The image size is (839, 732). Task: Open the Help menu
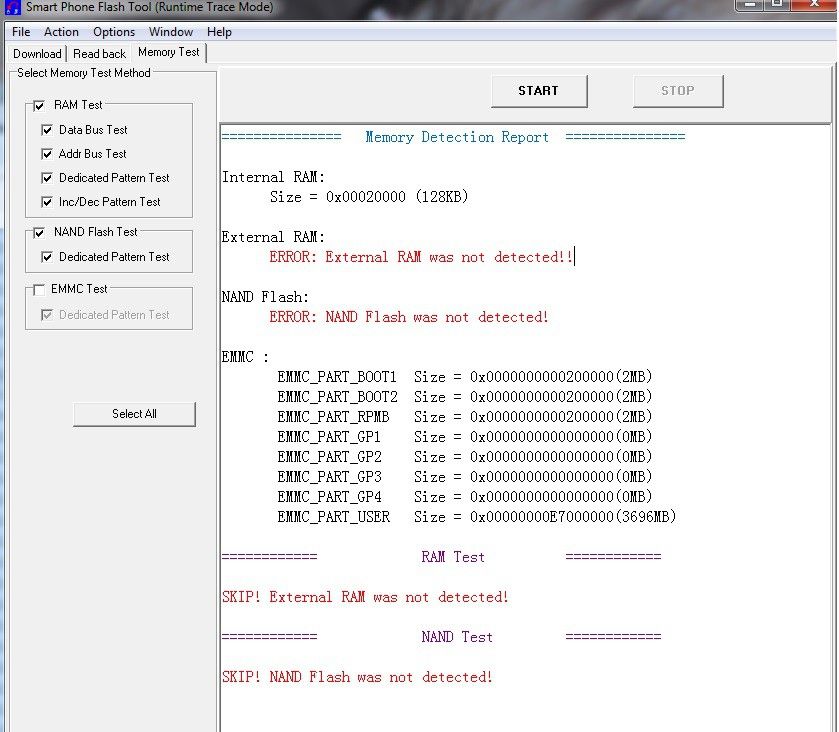(219, 32)
